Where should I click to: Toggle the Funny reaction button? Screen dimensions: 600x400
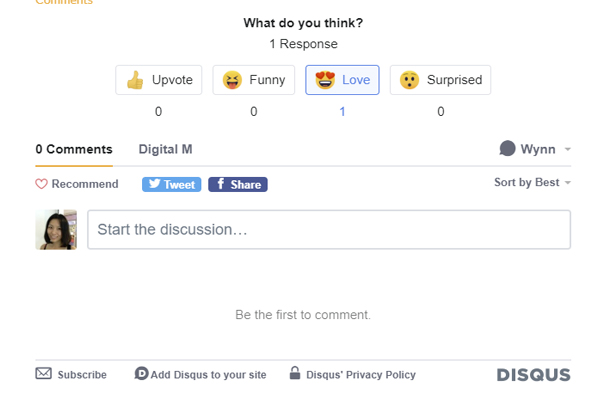tap(253, 80)
